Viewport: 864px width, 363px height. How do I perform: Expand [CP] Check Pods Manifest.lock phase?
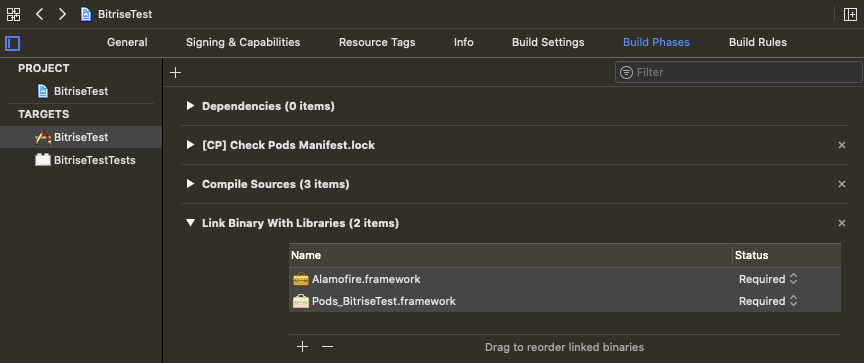click(x=191, y=145)
